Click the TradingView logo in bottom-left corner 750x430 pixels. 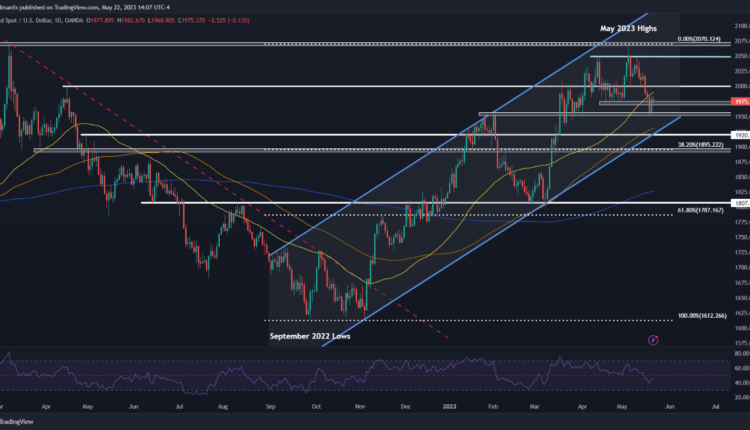20,423
